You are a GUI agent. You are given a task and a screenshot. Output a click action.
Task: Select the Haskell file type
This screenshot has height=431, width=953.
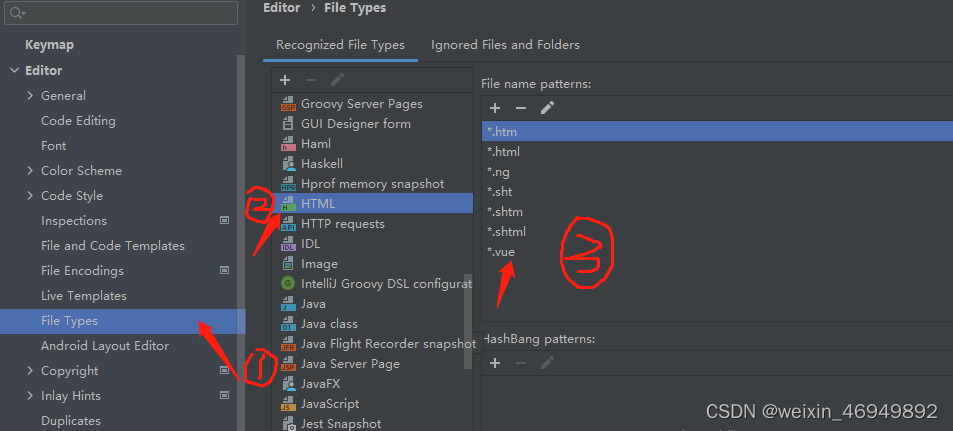tap(373, 164)
